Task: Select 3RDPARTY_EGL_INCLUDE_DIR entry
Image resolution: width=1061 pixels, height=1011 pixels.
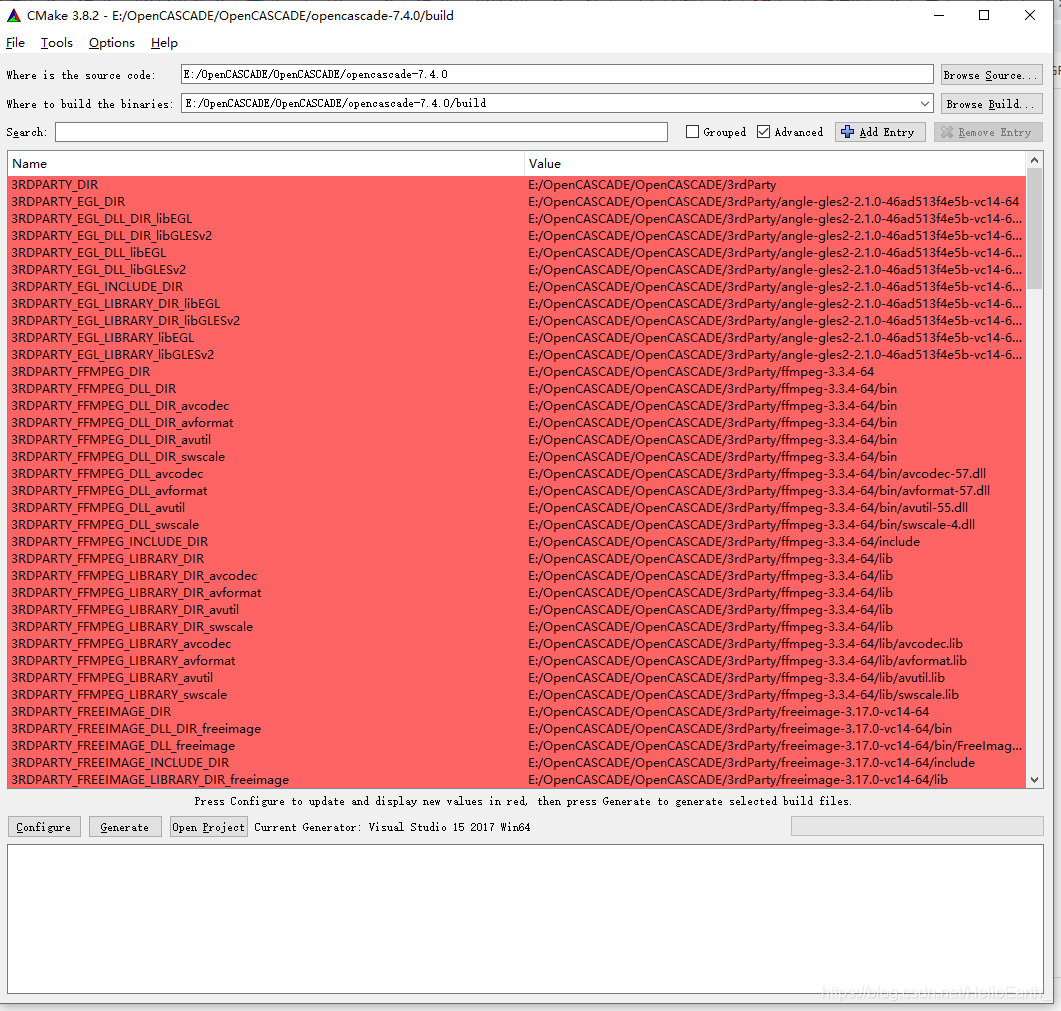Action: pos(97,287)
